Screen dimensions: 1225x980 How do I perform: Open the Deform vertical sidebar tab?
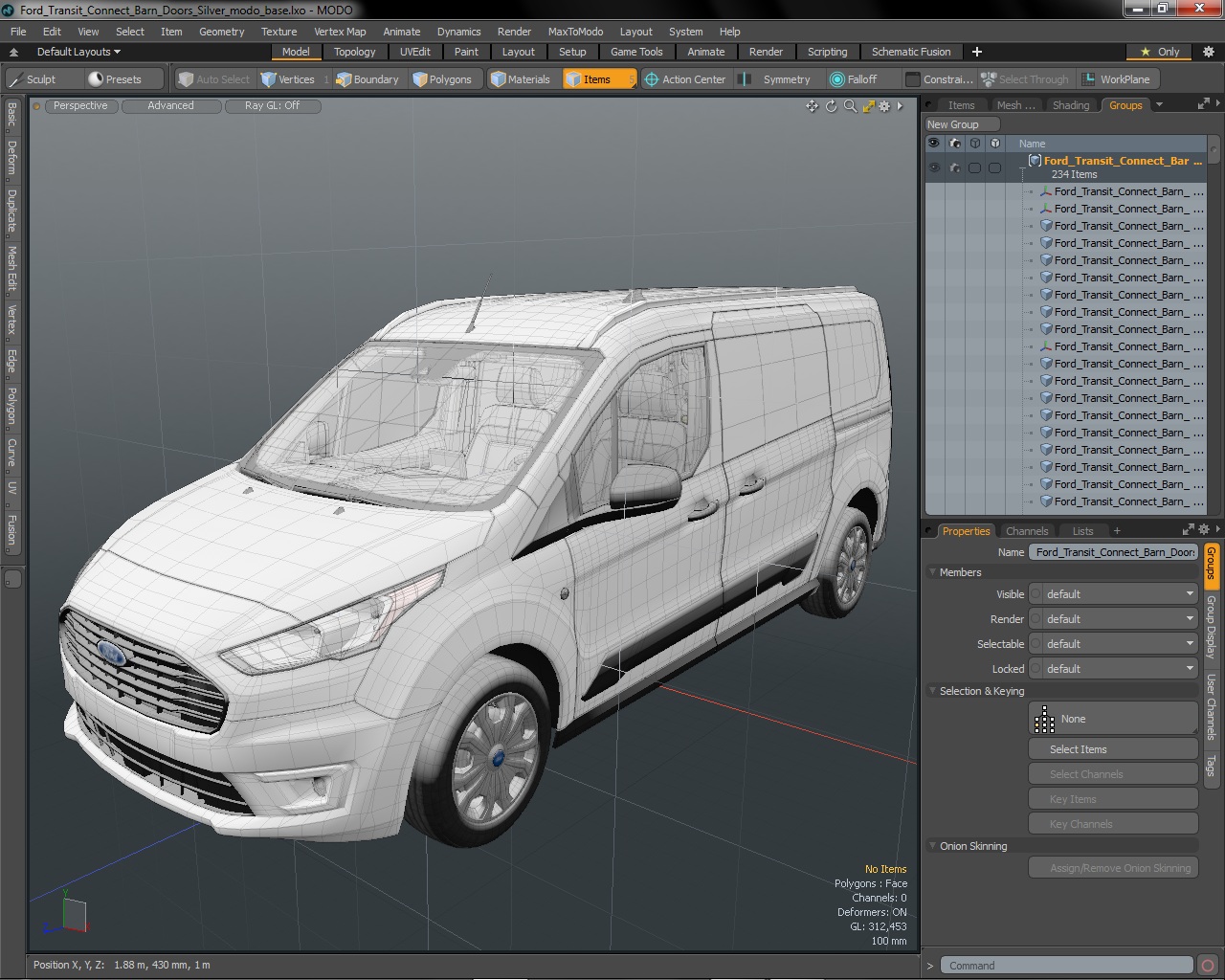[11, 158]
